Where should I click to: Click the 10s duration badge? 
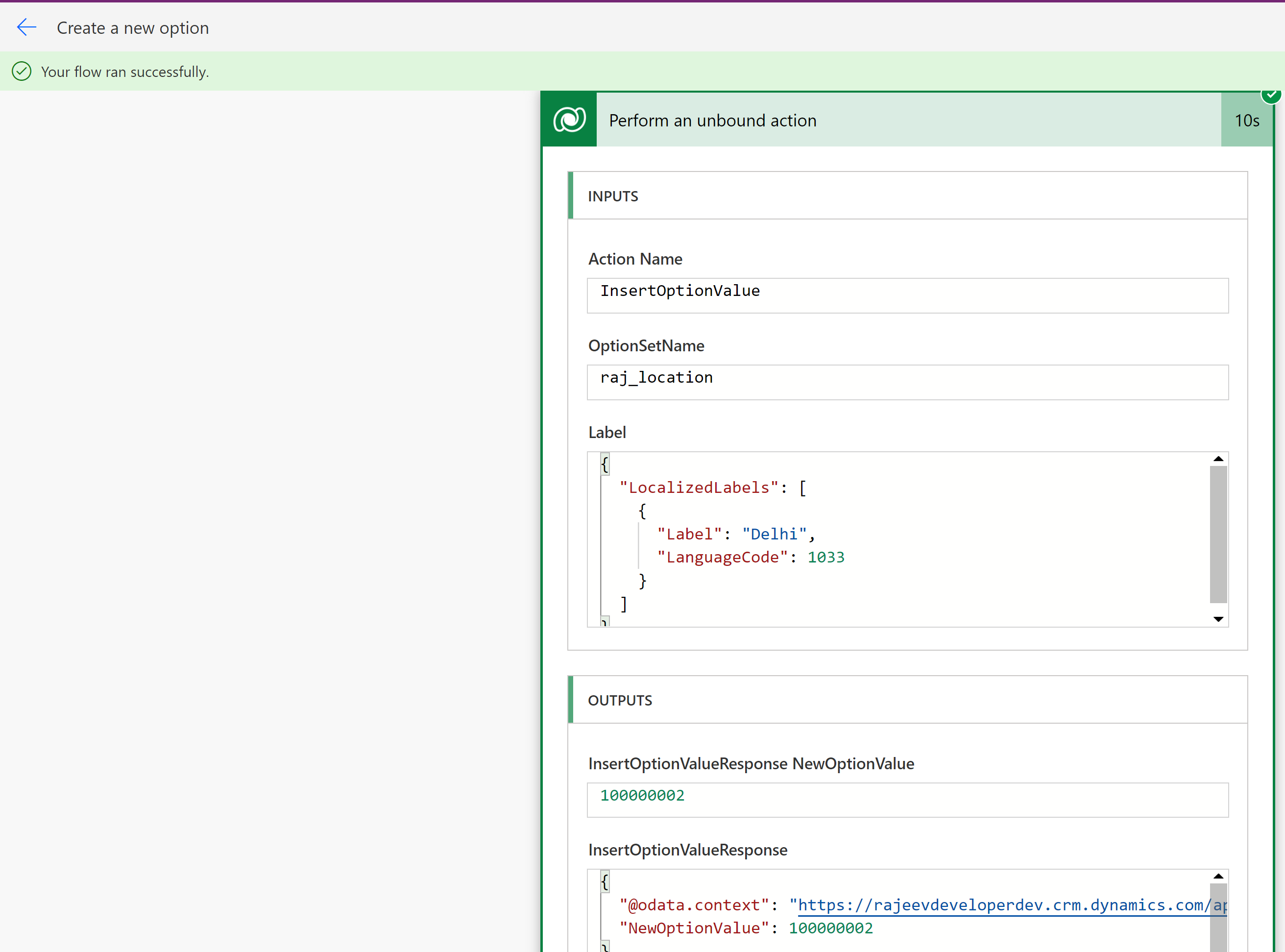[x=1246, y=120]
